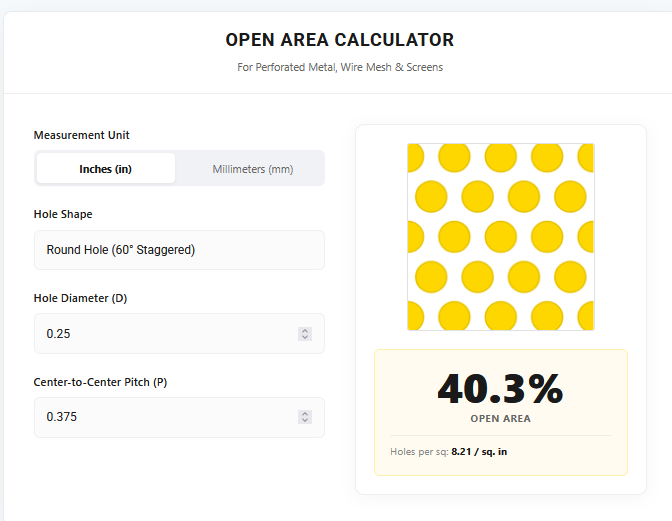Click the Center-to-Center Pitch input field
The image size is (672, 521).
click(179, 417)
